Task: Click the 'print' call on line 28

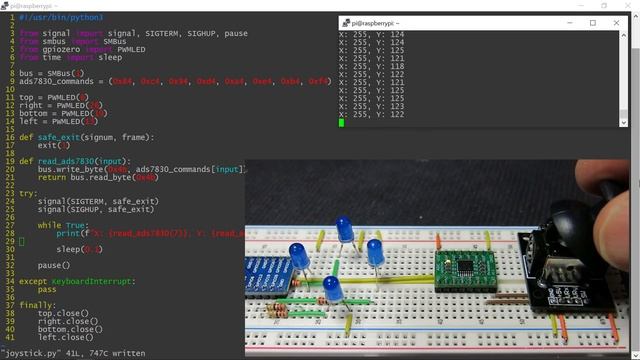Action: [68, 233]
